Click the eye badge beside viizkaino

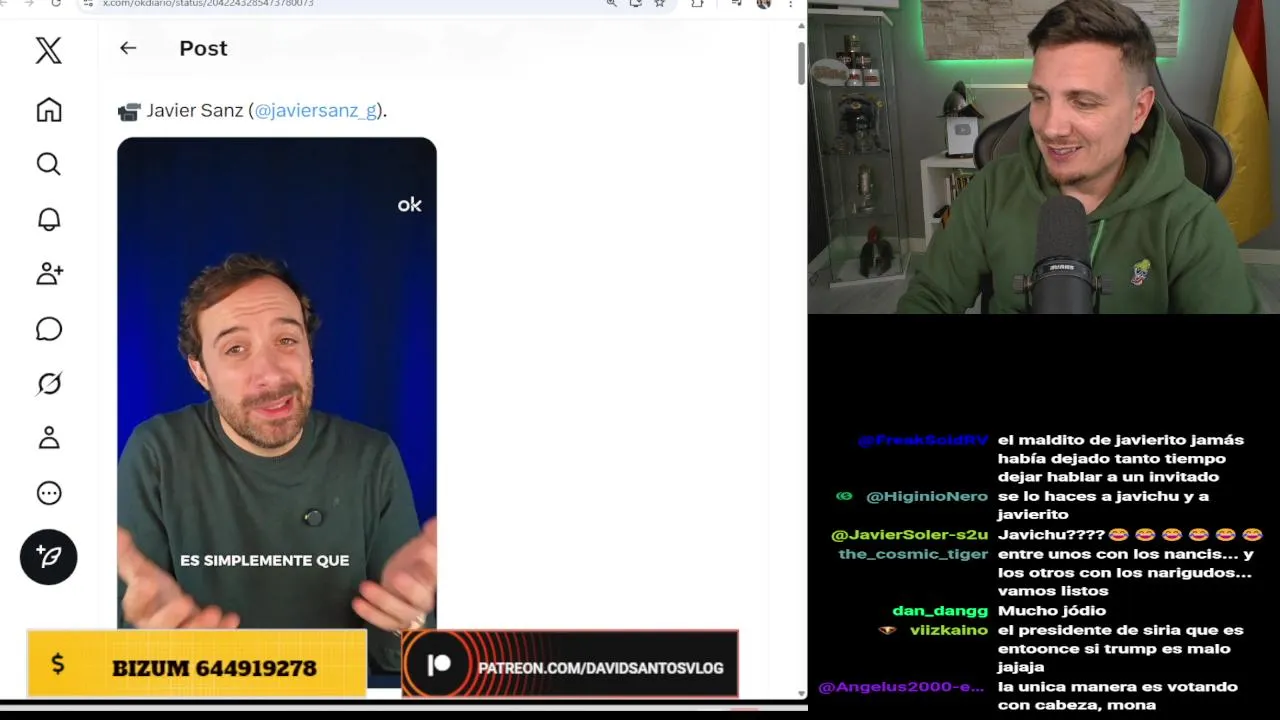(887, 630)
